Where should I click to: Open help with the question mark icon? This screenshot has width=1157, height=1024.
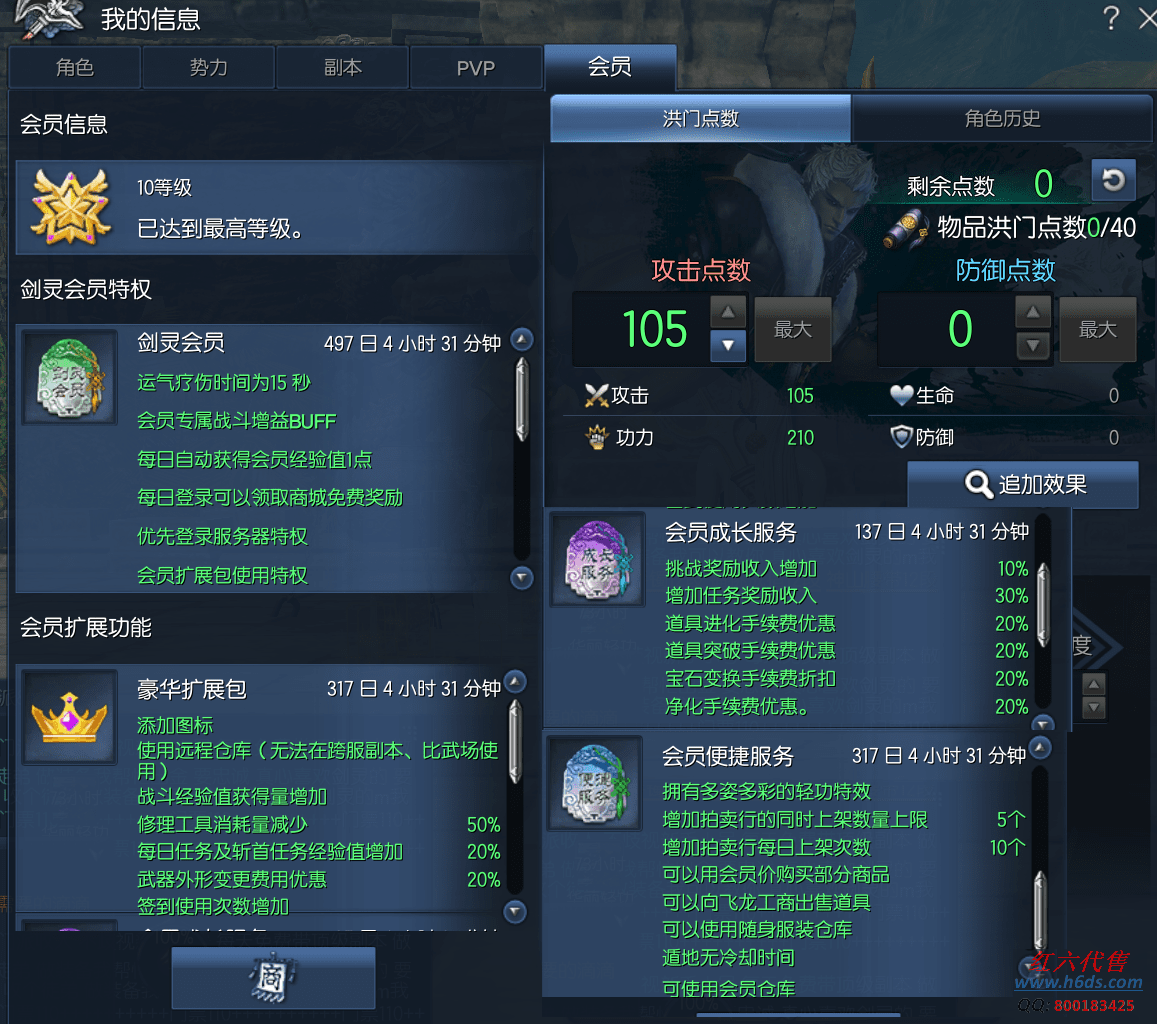(x=1111, y=18)
